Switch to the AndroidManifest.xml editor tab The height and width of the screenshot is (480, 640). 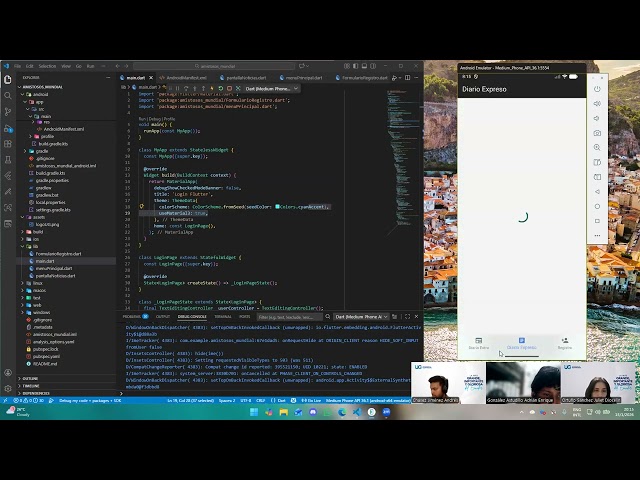click(x=186, y=78)
